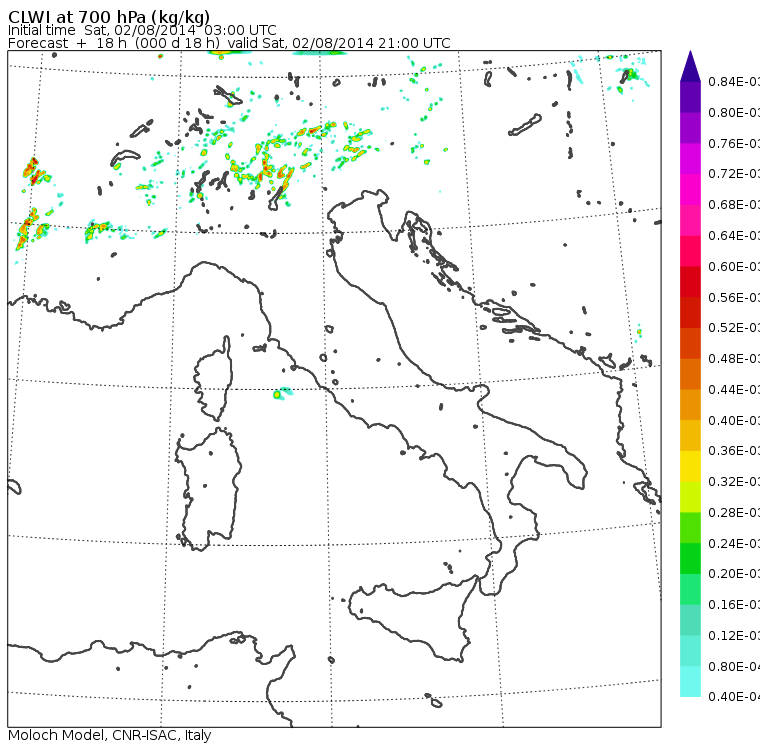The width and height of the screenshot is (760, 749).
Task: Click the 0.44E-03 colorbar label
Action: point(734,390)
